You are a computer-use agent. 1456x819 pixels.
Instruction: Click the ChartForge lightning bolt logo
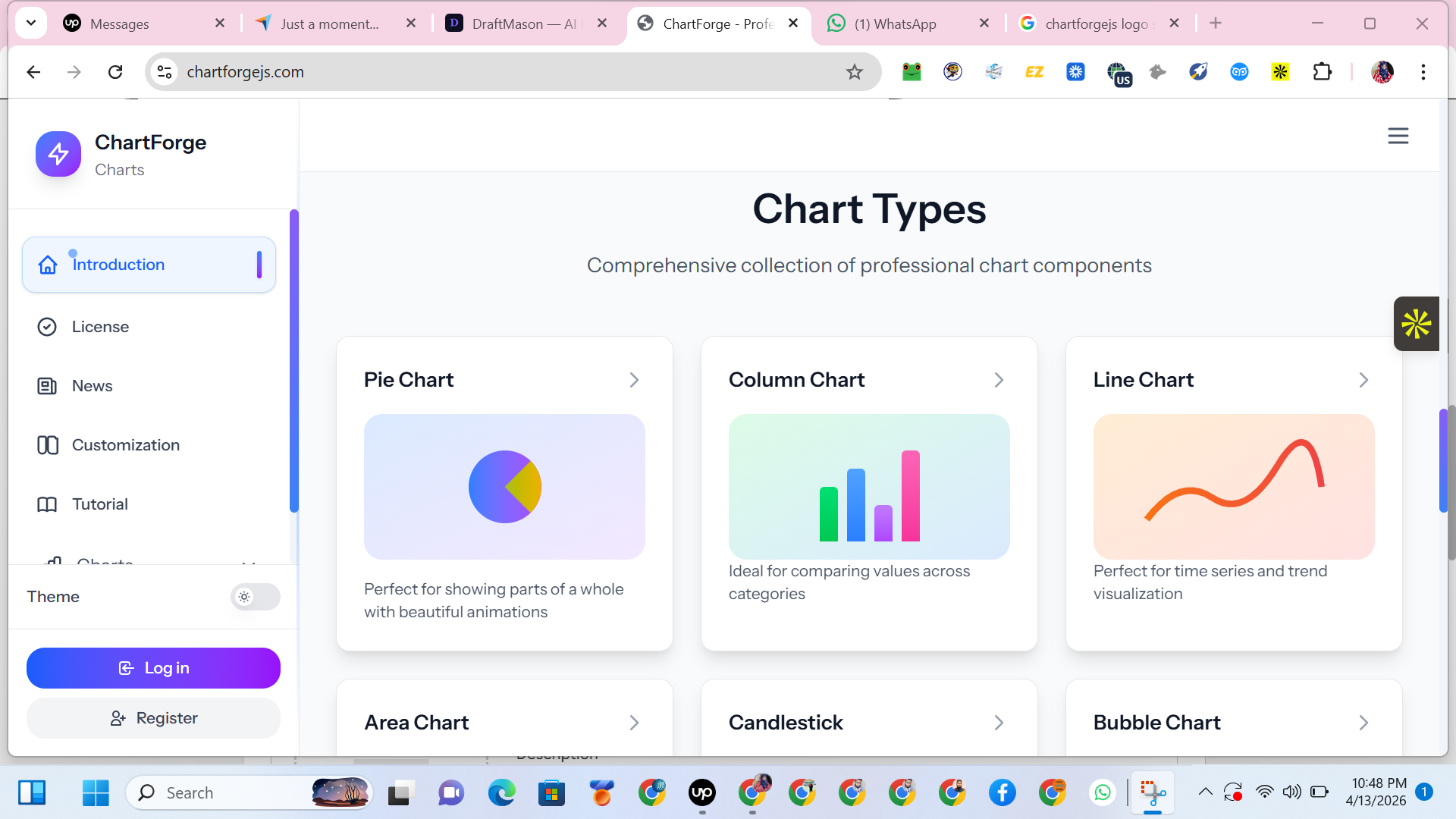click(x=58, y=154)
